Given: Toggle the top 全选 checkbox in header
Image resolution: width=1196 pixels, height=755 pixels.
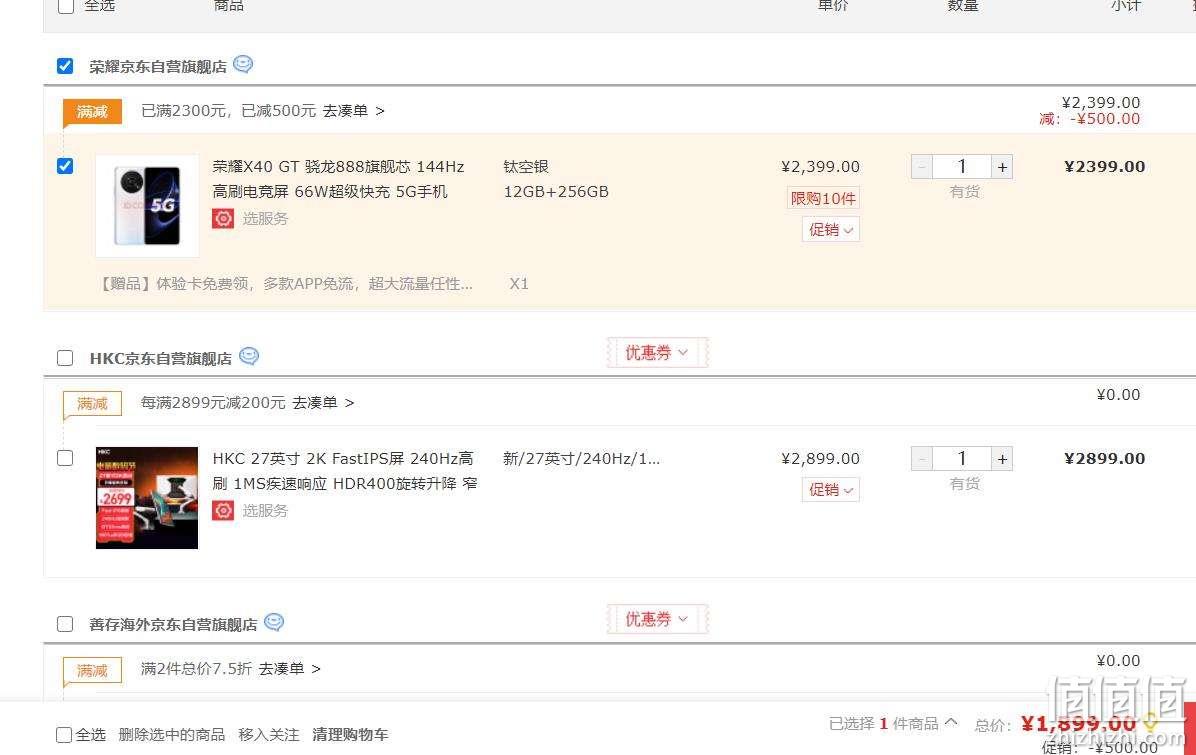Looking at the screenshot, I should pyautogui.click(x=66, y=6).
